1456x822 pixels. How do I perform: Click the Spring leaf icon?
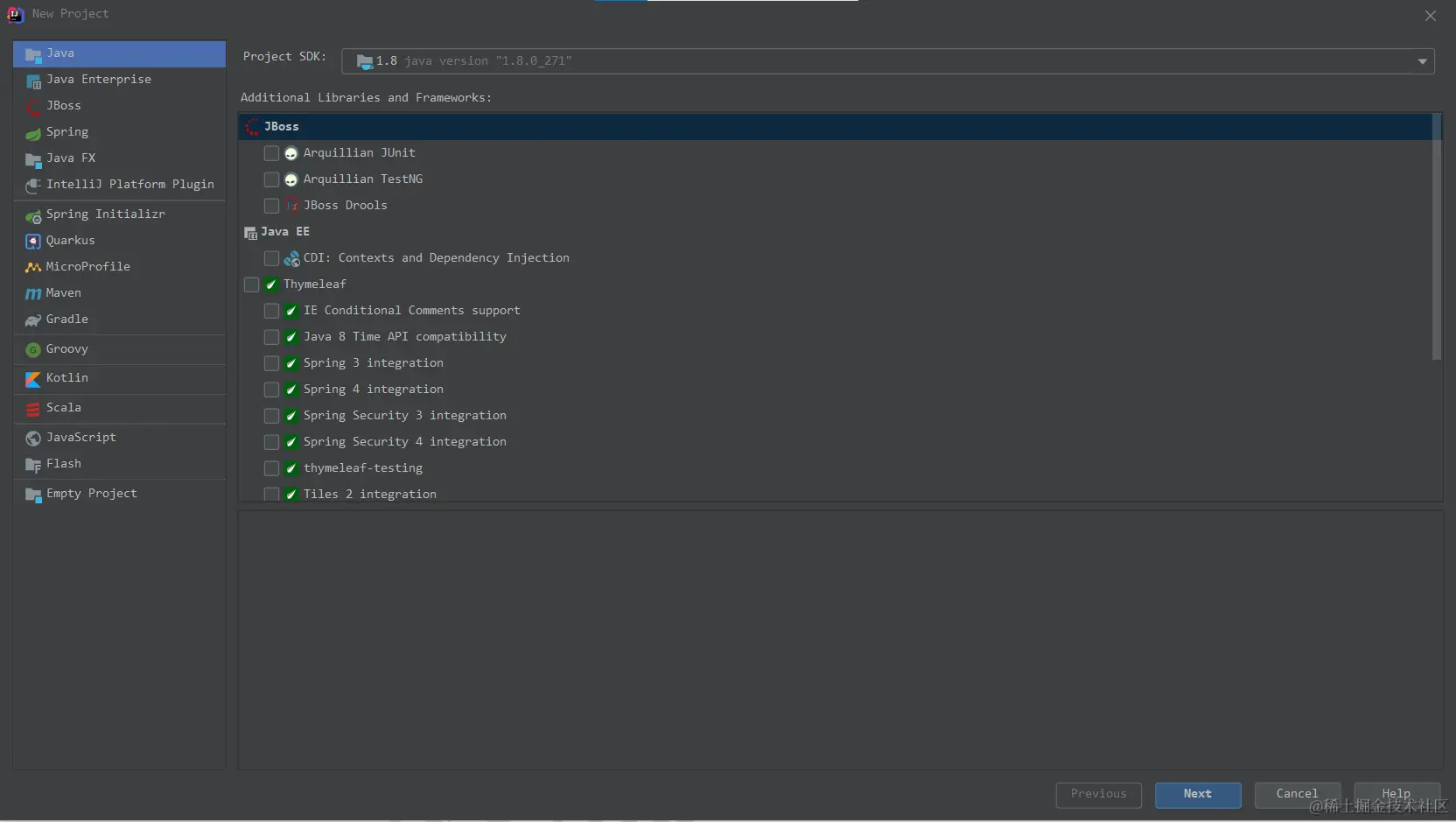[33, 133]
